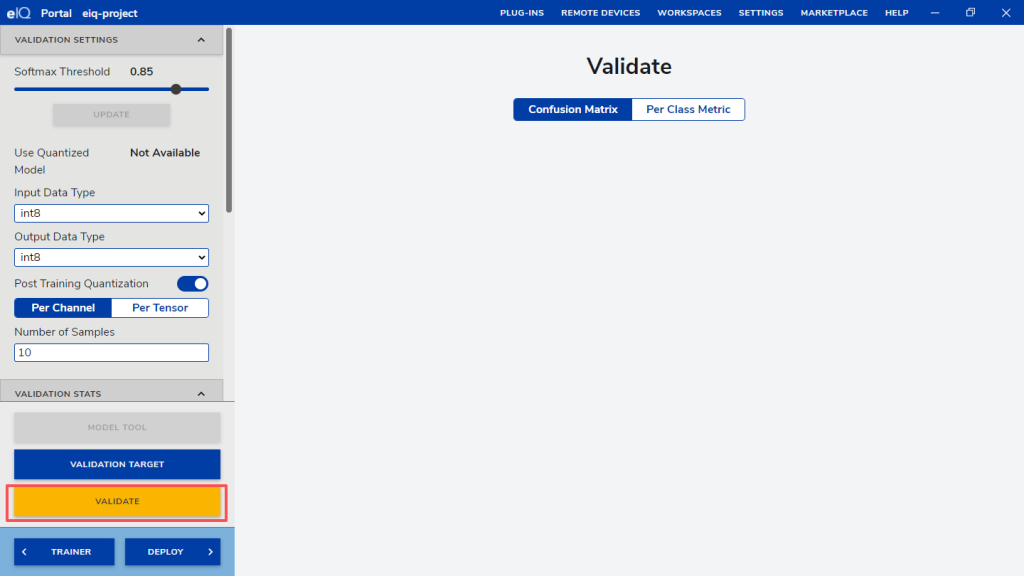Go back to Trainer step

pos(64,552)
